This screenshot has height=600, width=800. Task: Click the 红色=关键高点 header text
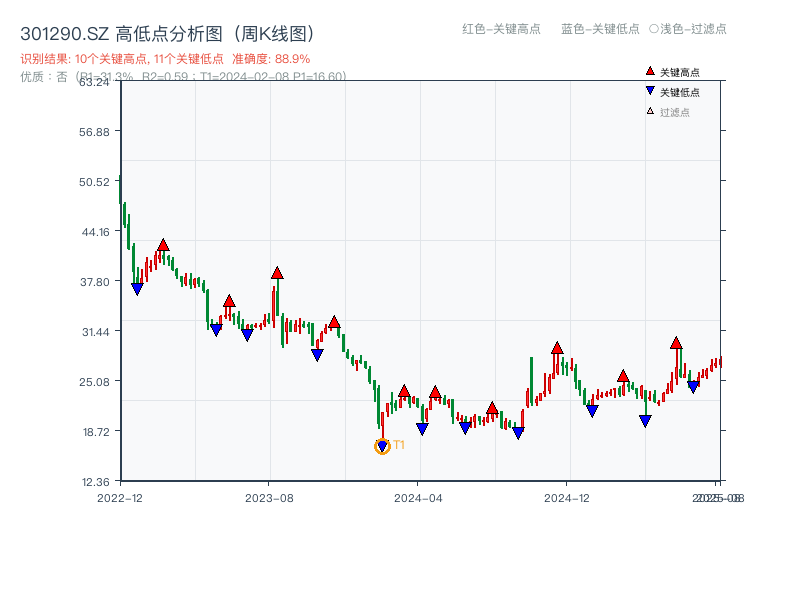click(501, 29)
